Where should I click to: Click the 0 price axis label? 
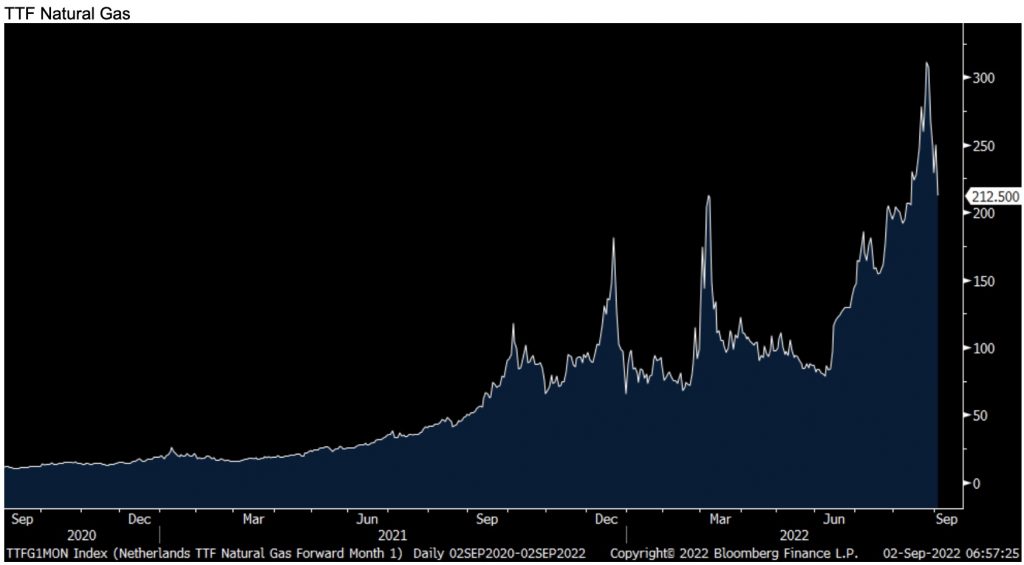coord(978,483)
